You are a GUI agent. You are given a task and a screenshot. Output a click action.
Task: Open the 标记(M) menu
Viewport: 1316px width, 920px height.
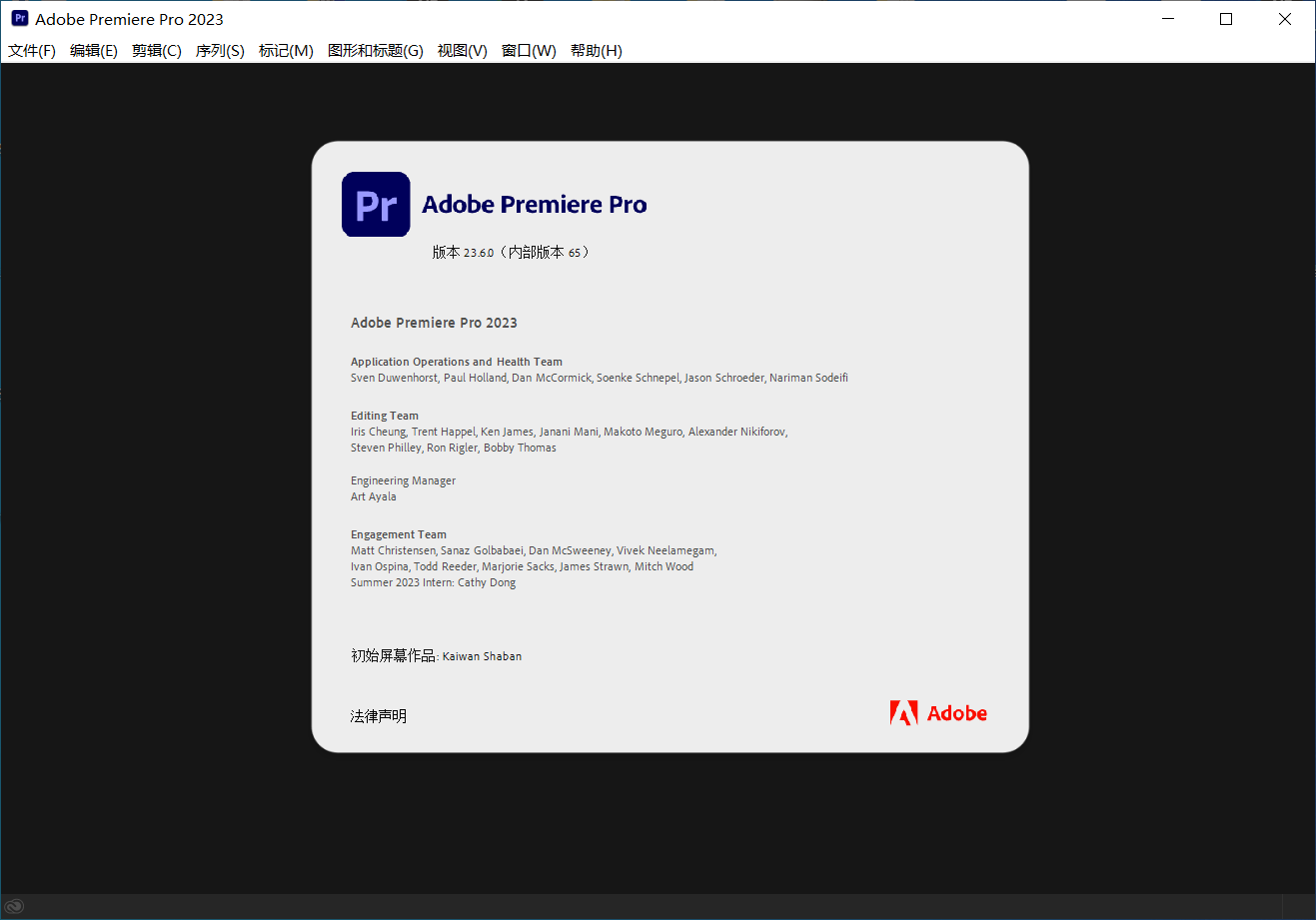[x=286, y=51]
